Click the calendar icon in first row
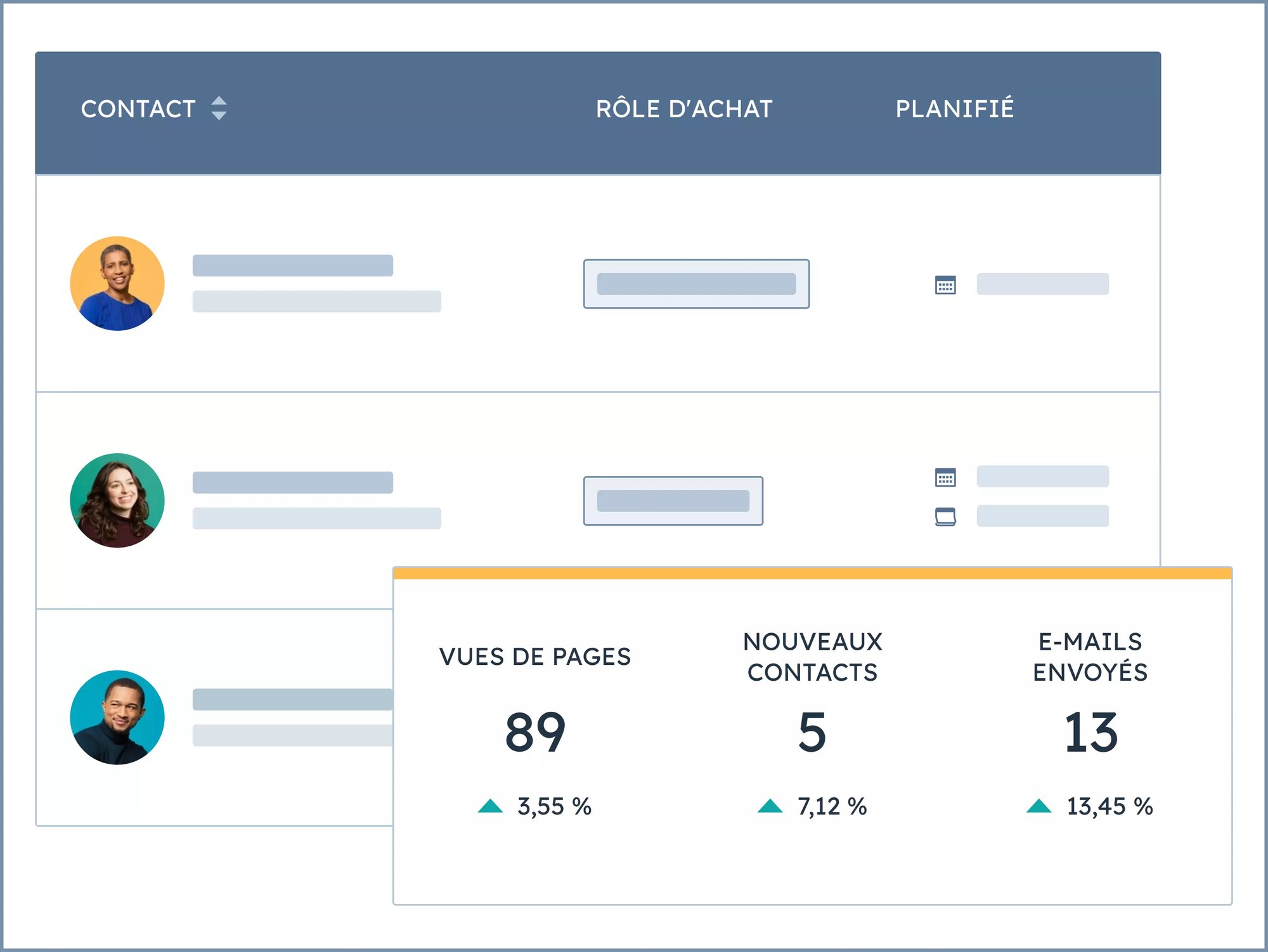Image resolution: width=1268 pixels, height=952 pixels. tap(945, 285)
